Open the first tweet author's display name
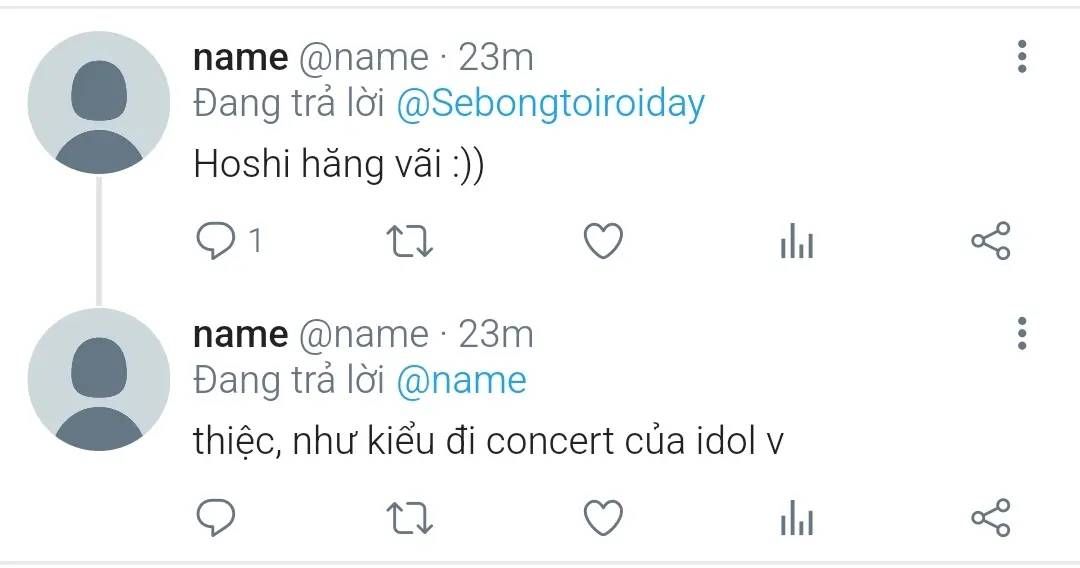Screen dimensions: 1080x568 point(240,58)
